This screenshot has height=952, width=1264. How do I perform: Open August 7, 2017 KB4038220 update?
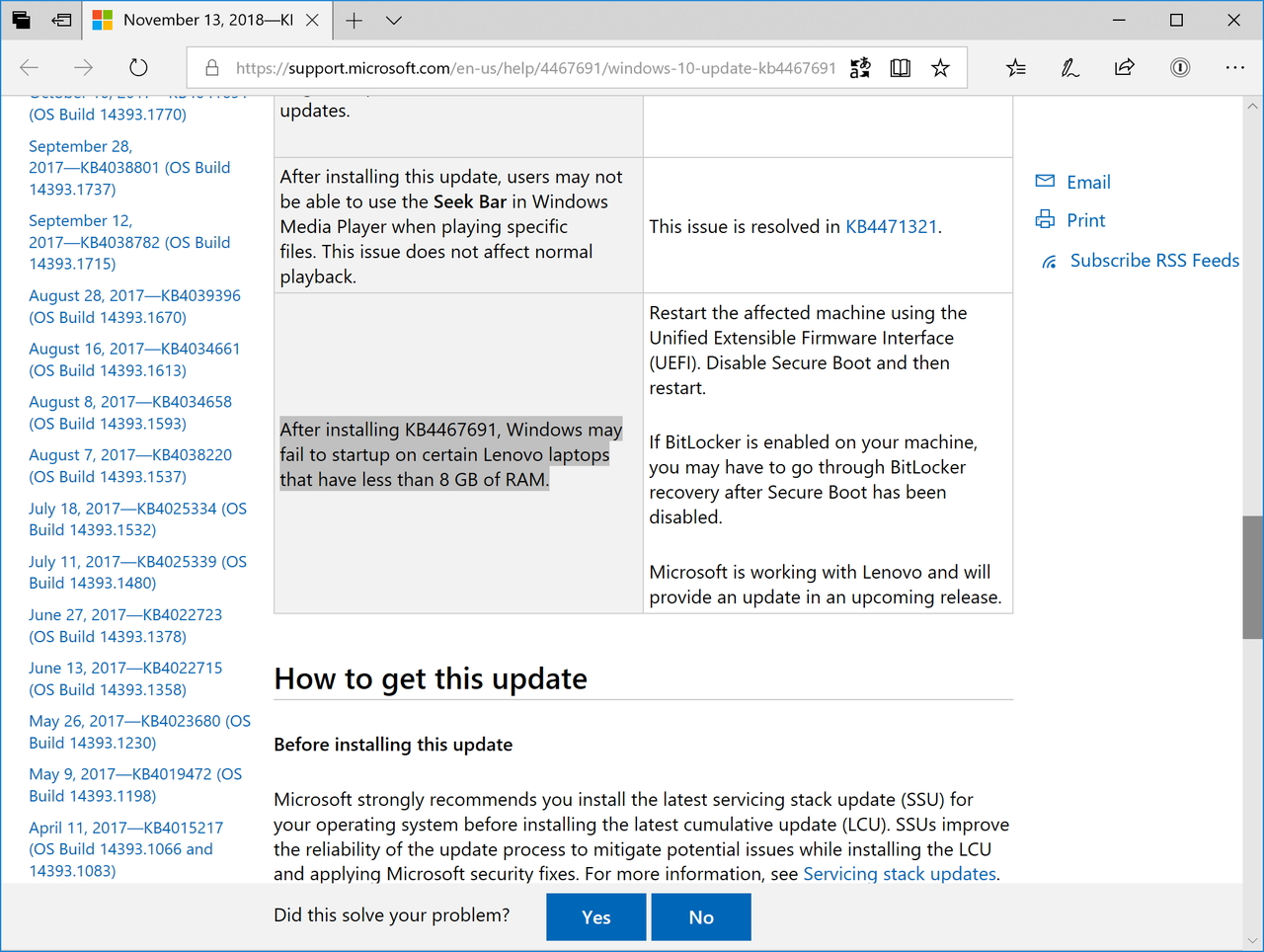click(x=130, y=466)
